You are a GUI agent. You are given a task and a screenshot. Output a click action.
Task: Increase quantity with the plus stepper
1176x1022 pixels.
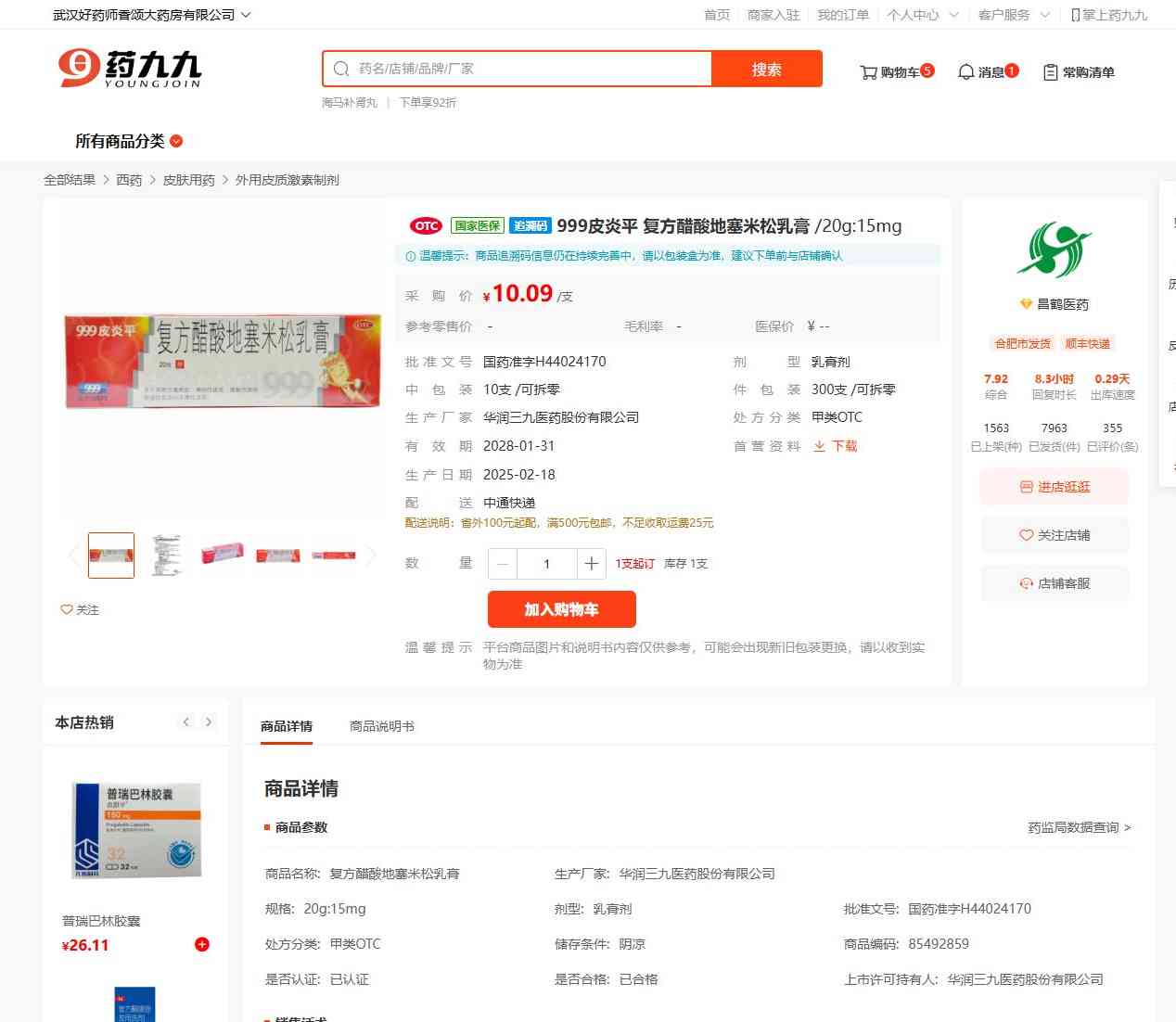[592, 563]
